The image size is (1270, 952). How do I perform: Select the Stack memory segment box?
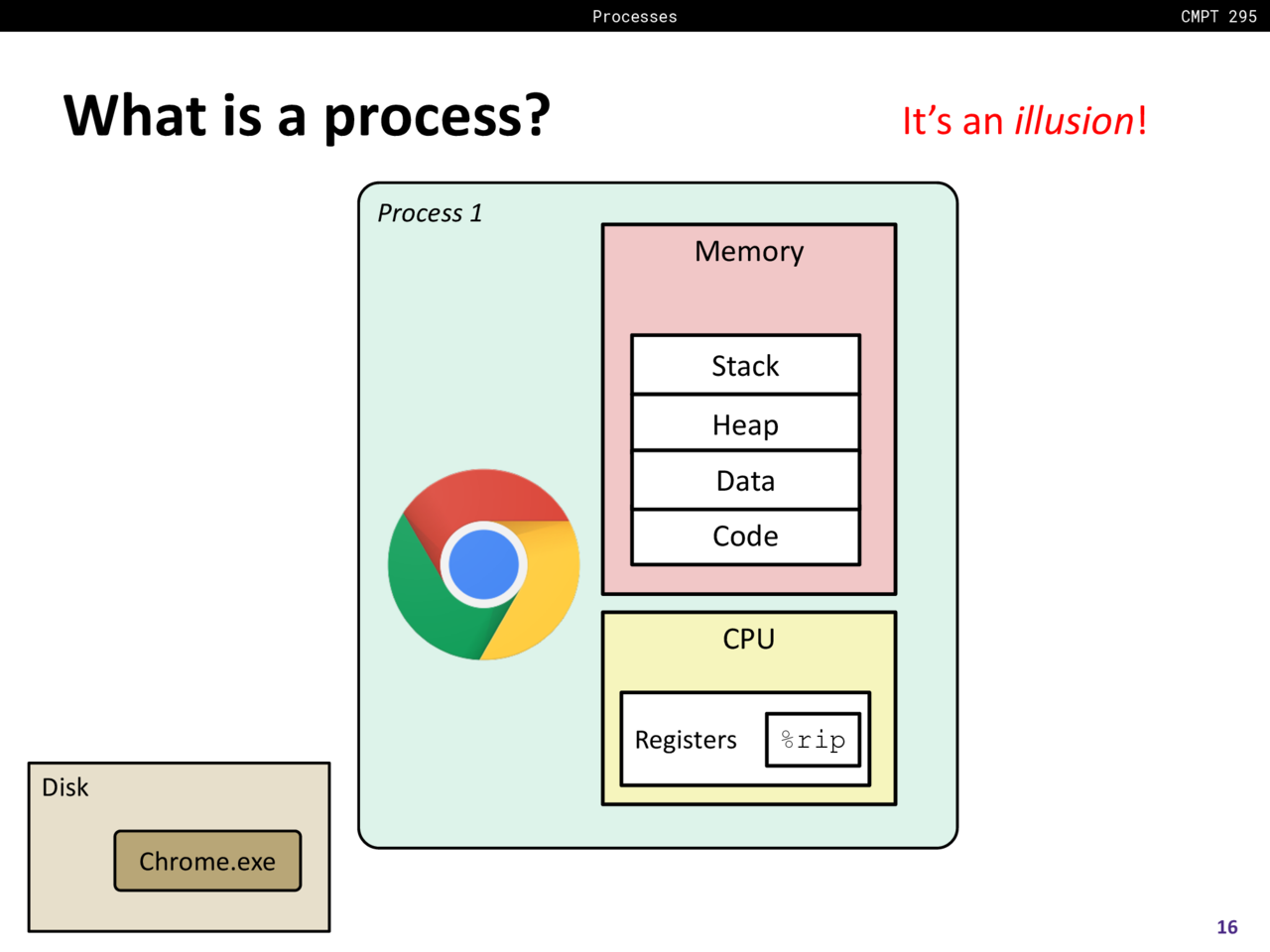point(745,366)
